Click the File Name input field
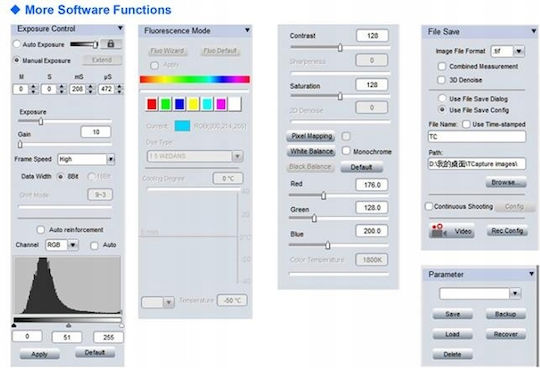 pos(477,137)
